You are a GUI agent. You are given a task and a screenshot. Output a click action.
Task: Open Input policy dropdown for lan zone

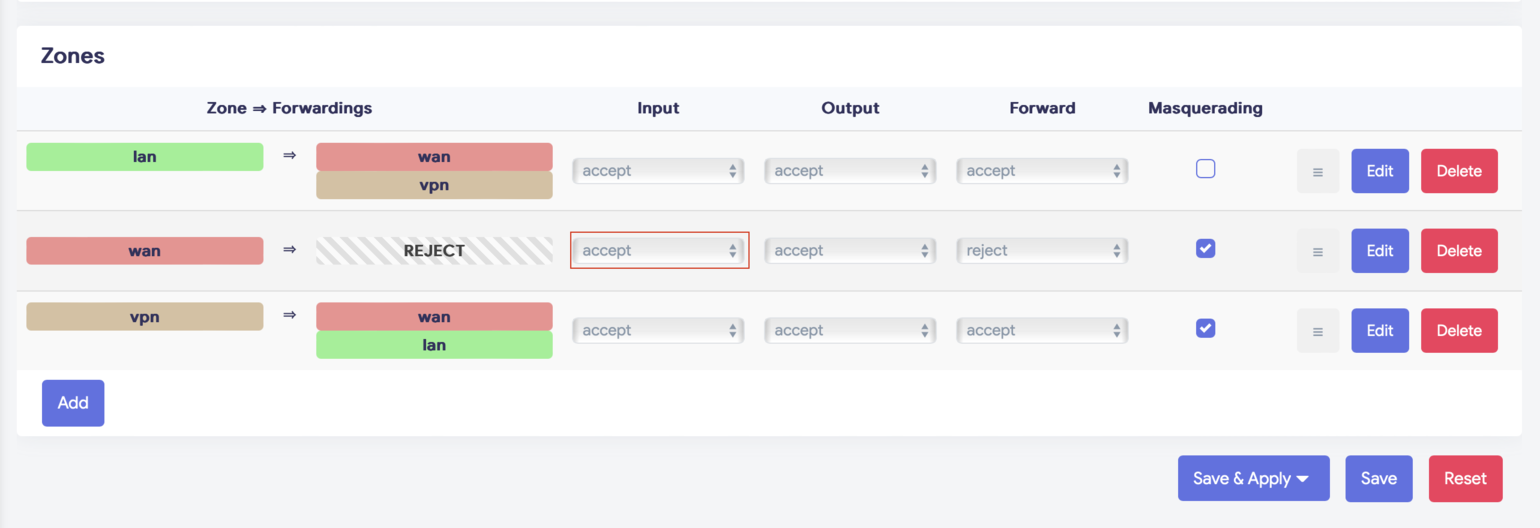pyautogui.click(x=659, y=171)
